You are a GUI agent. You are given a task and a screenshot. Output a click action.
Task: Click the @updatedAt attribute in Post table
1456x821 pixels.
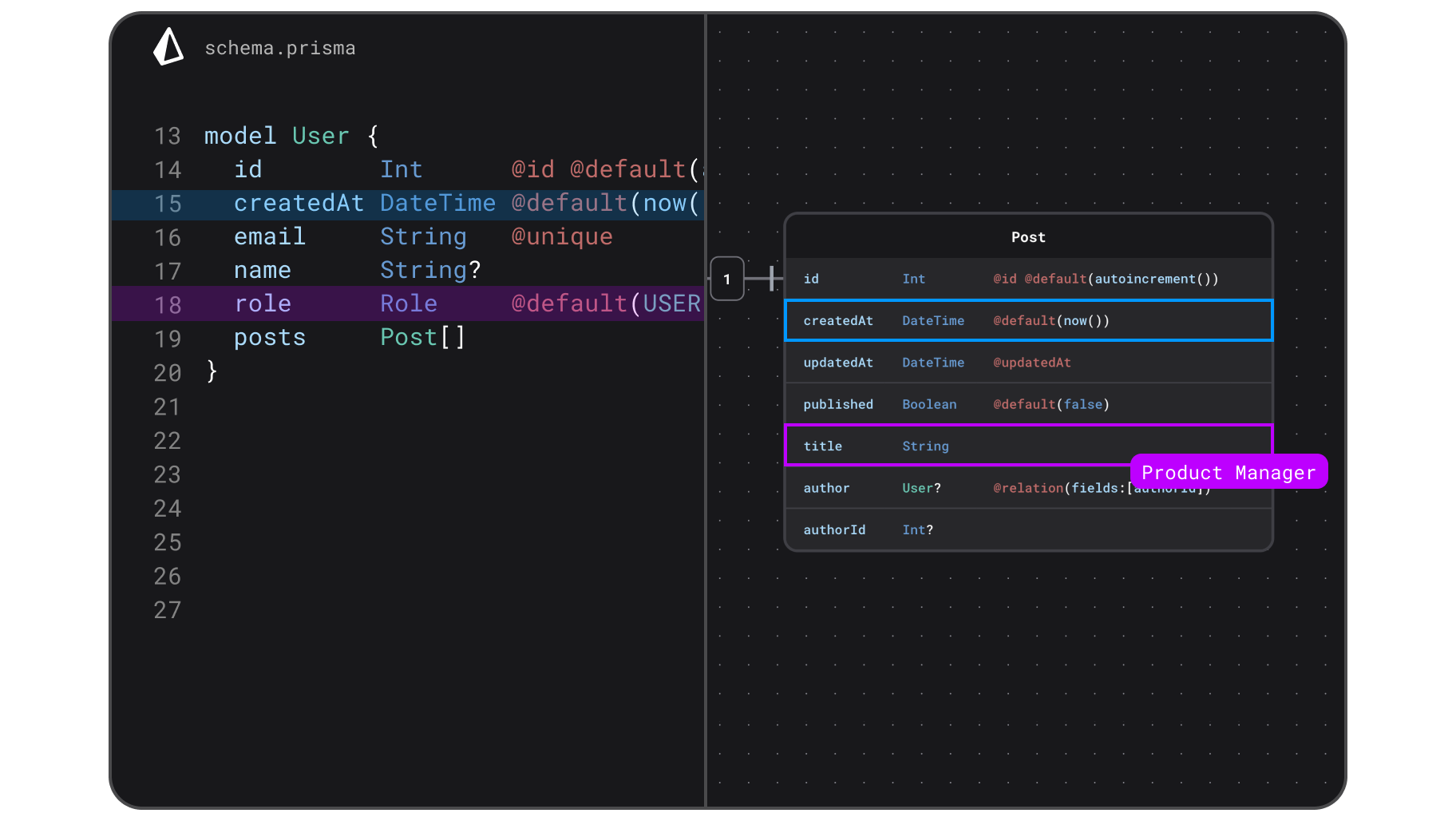(x=1032, y=363)
